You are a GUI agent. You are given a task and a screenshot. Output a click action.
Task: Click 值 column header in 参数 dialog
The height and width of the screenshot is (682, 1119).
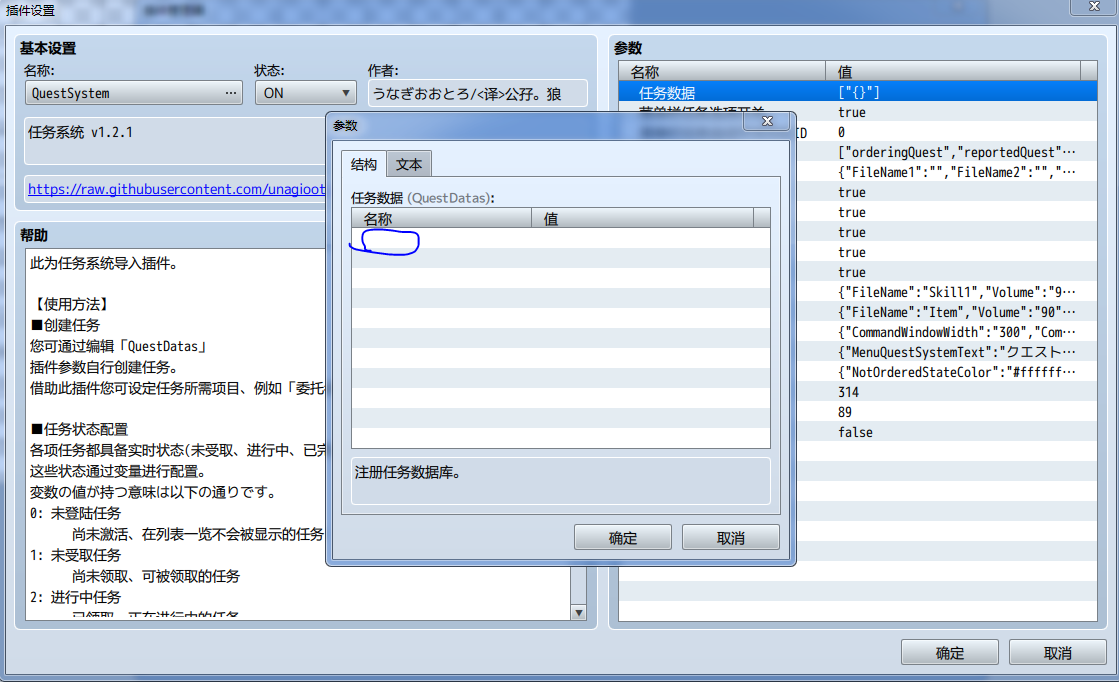642,218
